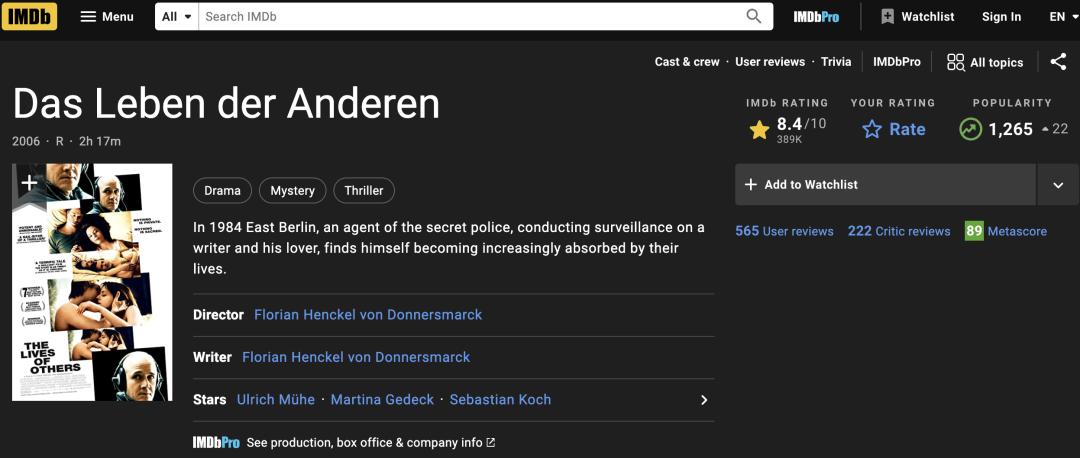Open the All search category dropdown

click(x=177, y=16)
